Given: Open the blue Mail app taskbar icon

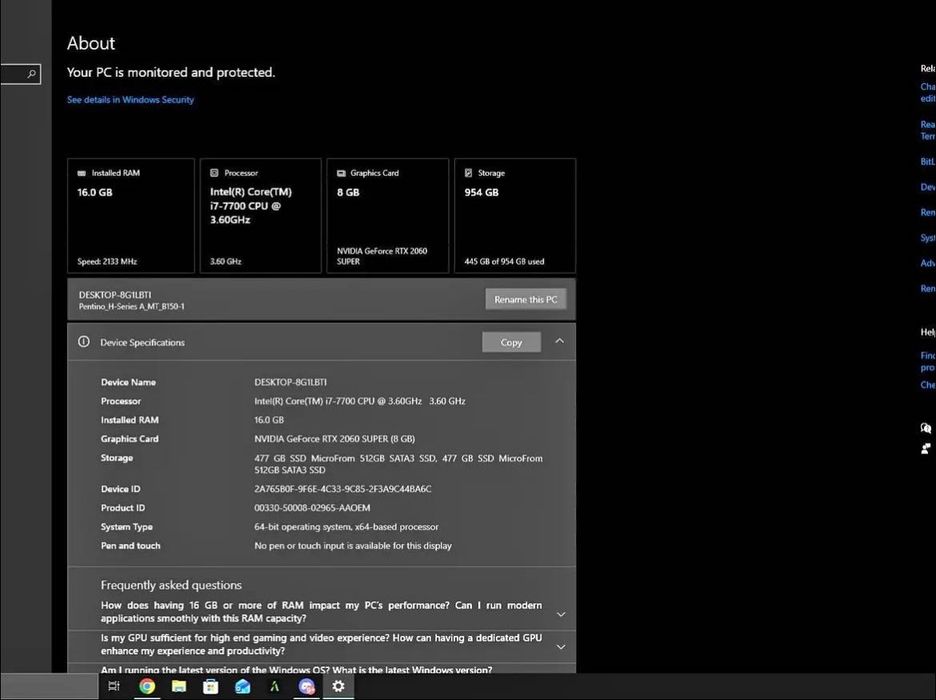Looking at the screenshot, I should pos(243,686).
